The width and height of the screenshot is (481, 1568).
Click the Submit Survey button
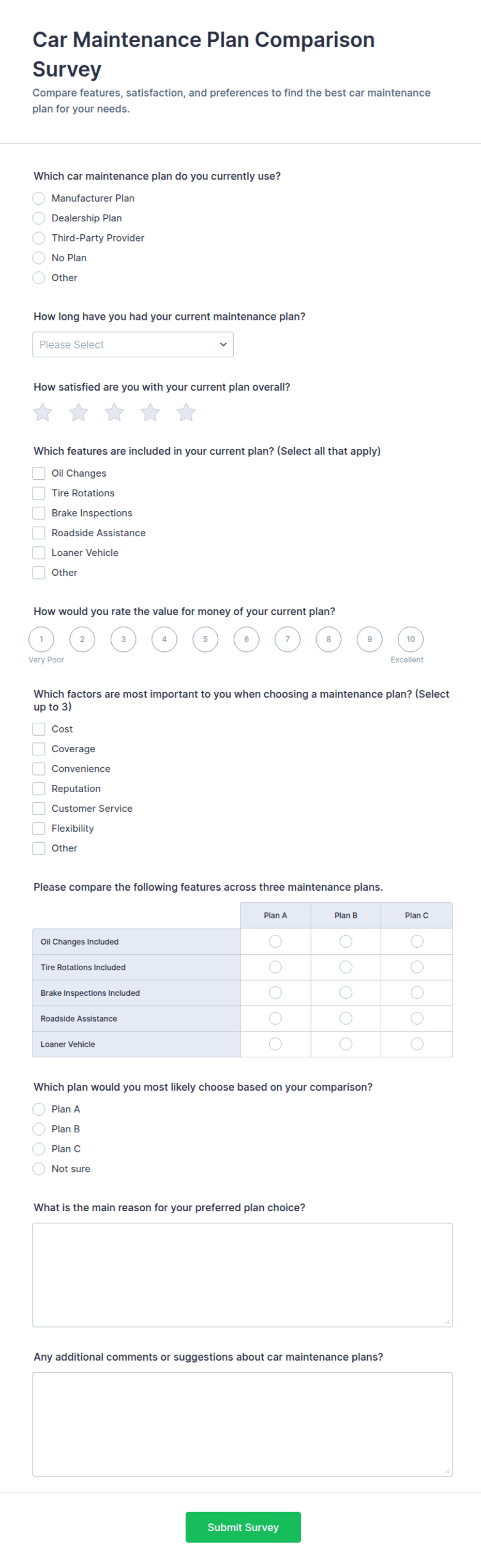(243, 1527)
